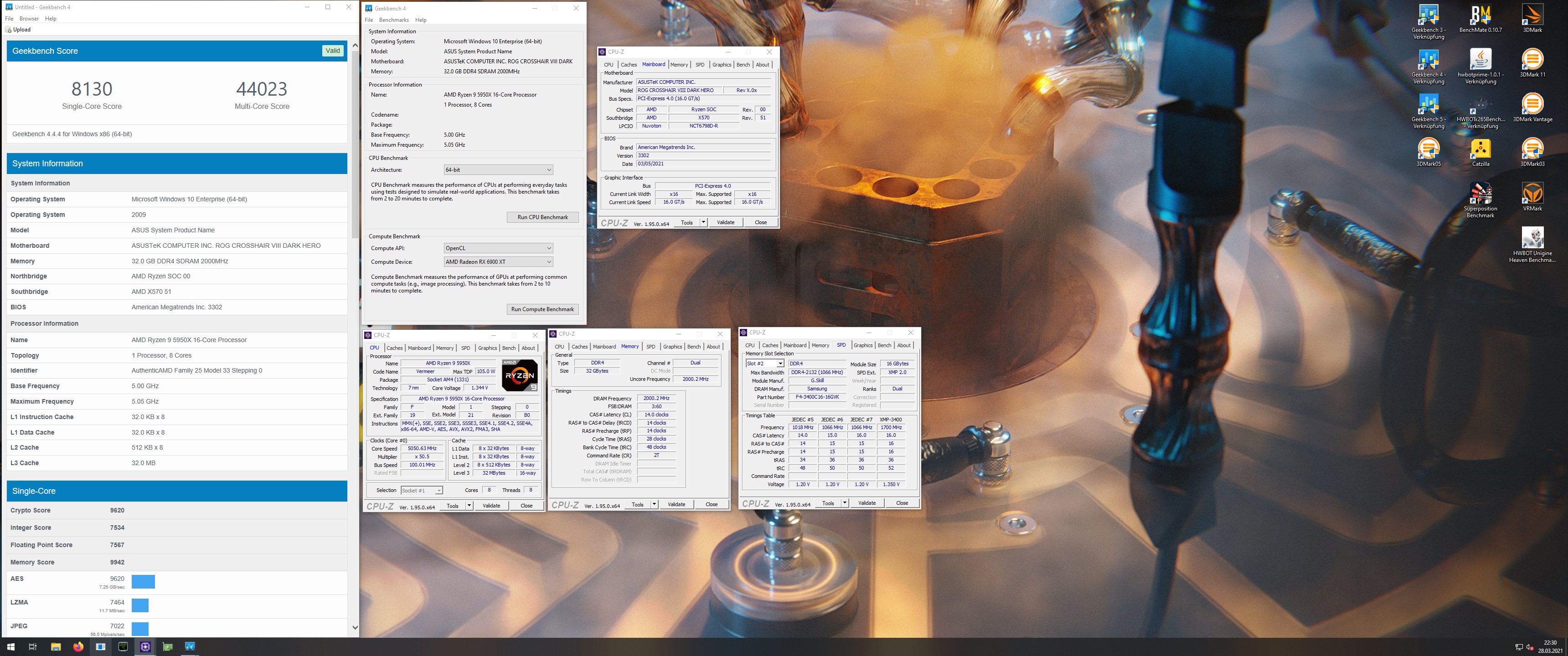Click Tools button in CPU-Z SPD window

click(x=828, y=503)
